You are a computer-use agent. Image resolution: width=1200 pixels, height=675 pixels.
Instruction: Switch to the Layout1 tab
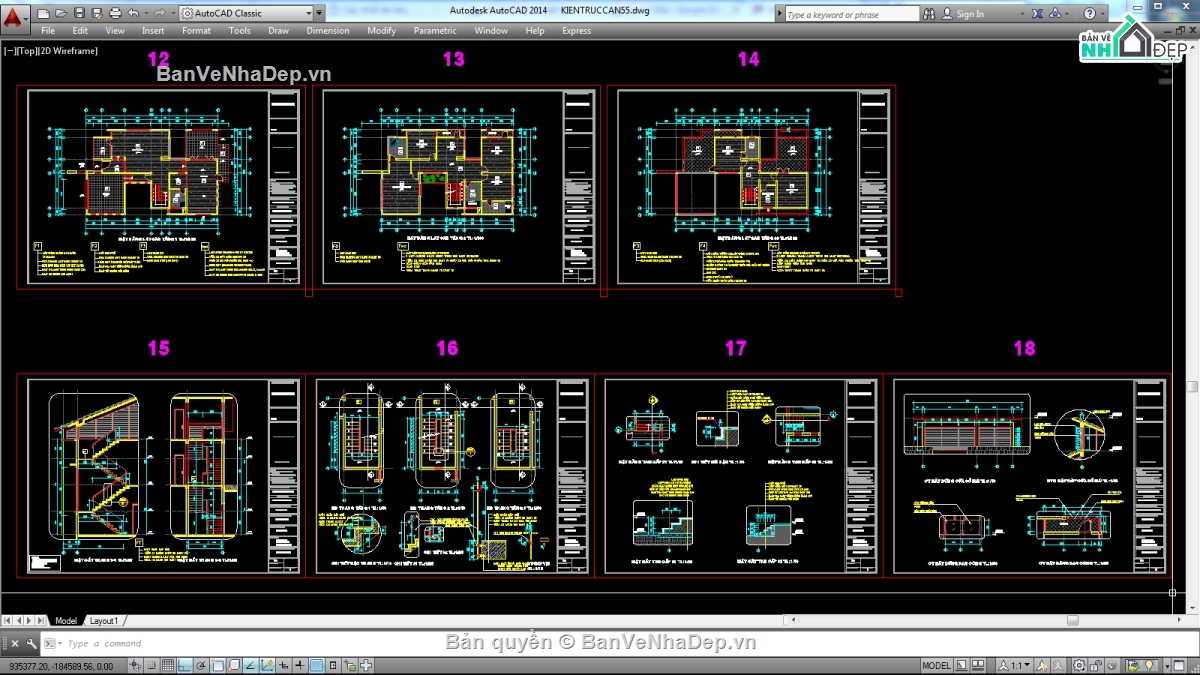coord(104,620)
